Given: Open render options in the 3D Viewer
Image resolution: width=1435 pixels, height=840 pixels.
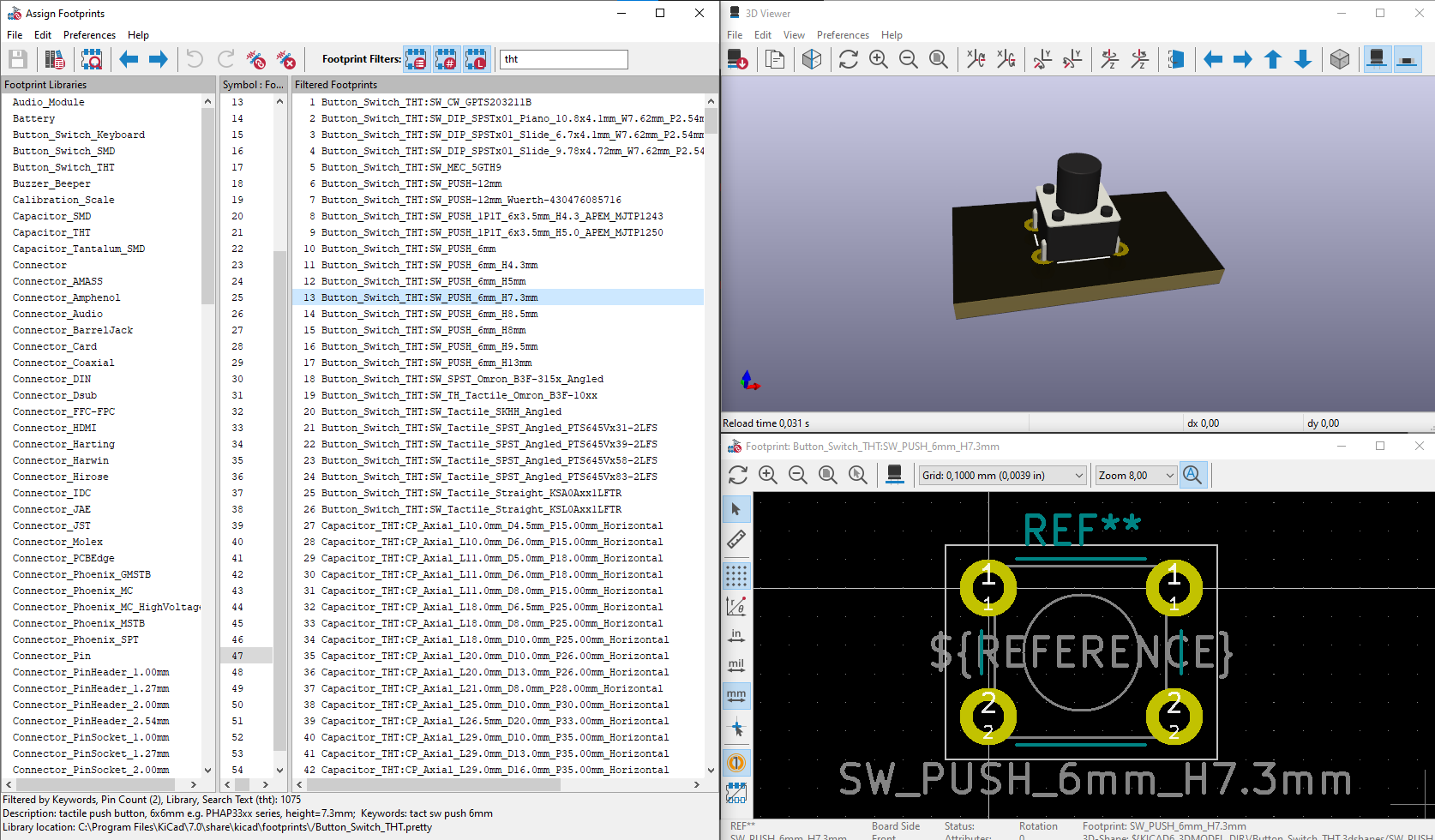Looking at the screenshot, I should (x=812, y=59).
